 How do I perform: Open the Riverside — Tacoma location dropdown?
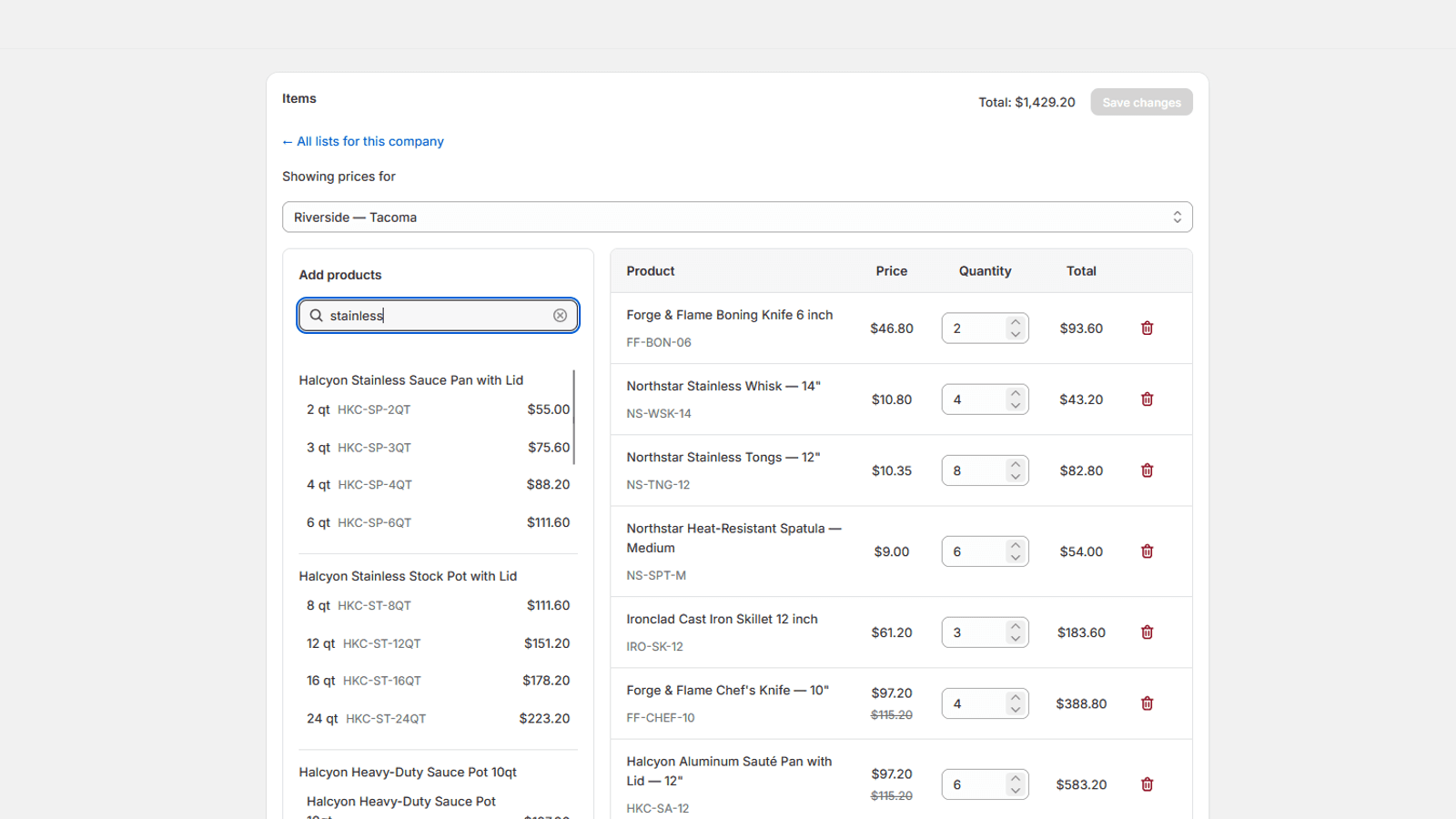click(737, 217)
